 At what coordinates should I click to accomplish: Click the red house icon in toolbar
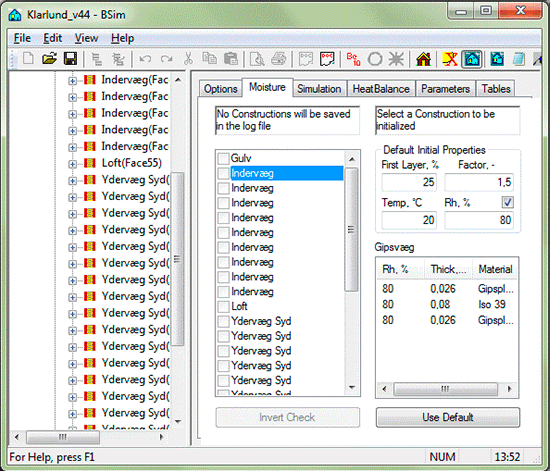(423, 59)
